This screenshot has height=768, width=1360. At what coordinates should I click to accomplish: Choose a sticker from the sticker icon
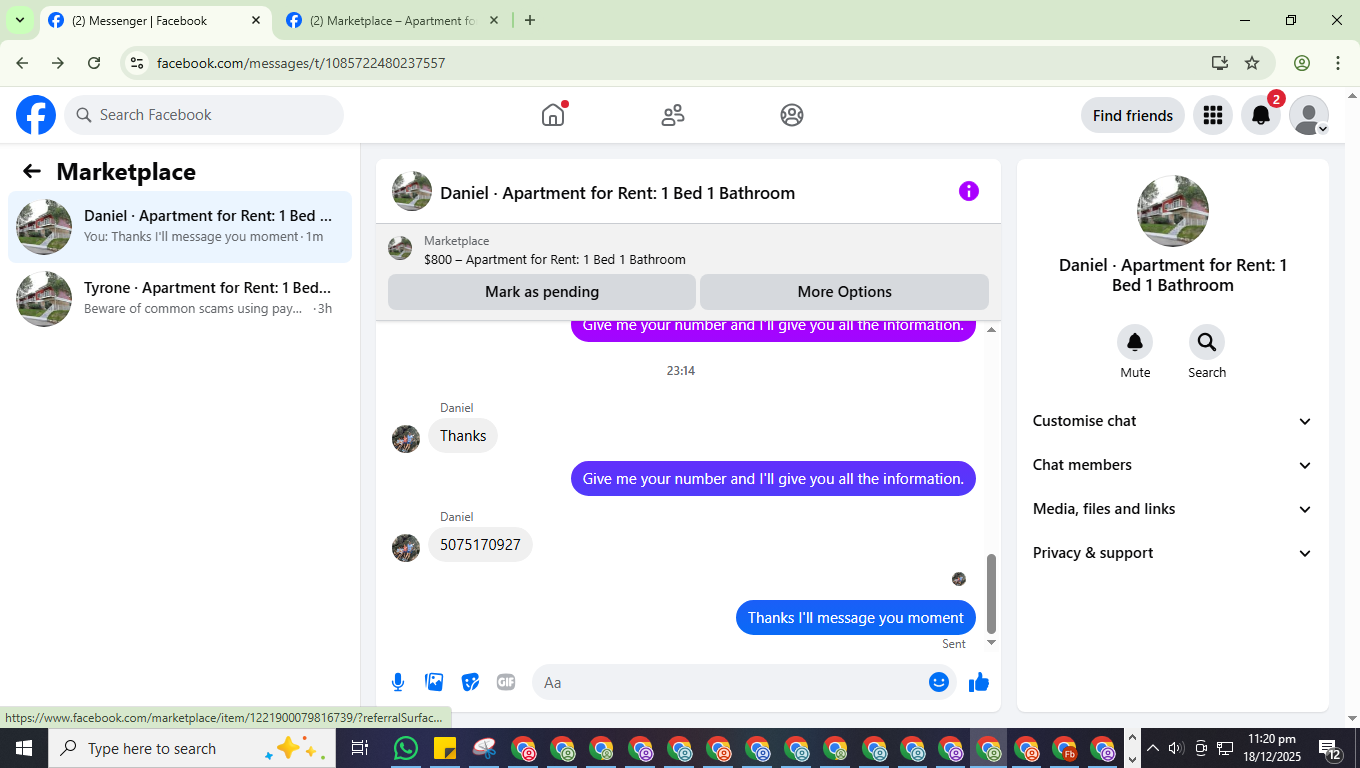click(x=470, y=682)
